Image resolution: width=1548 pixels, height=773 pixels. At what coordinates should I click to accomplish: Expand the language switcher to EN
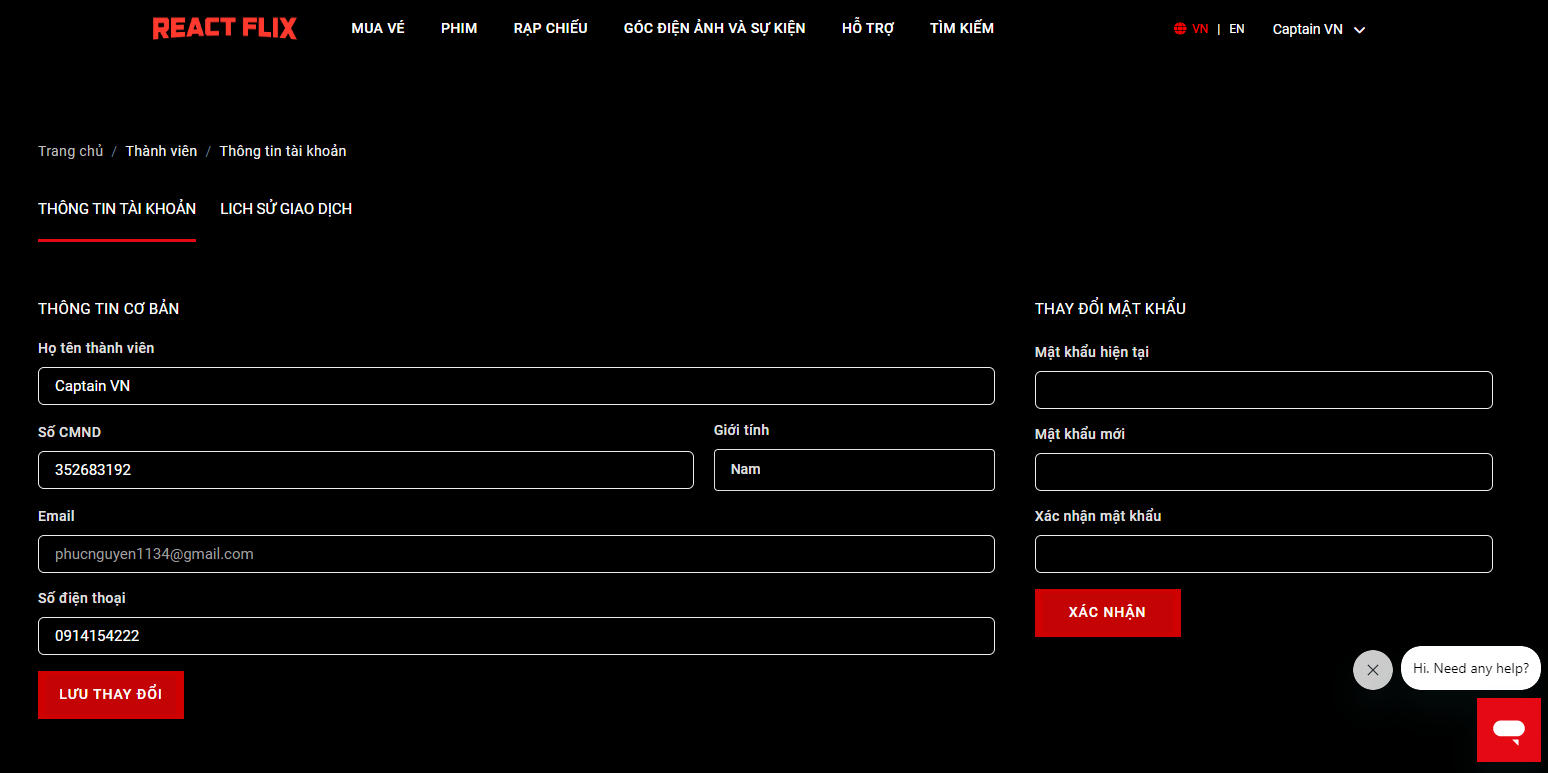(1236, 28)
